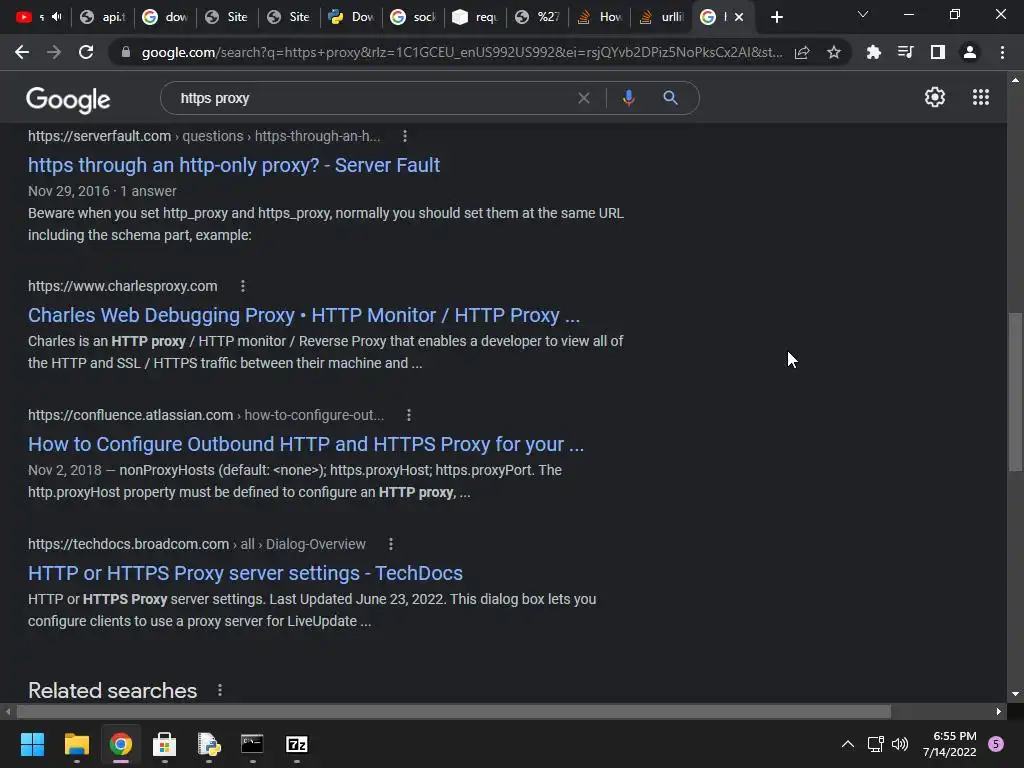Switch to the Python 'Dow' tab
This screenshot has width=1024, height=768.
pos(351,17)
